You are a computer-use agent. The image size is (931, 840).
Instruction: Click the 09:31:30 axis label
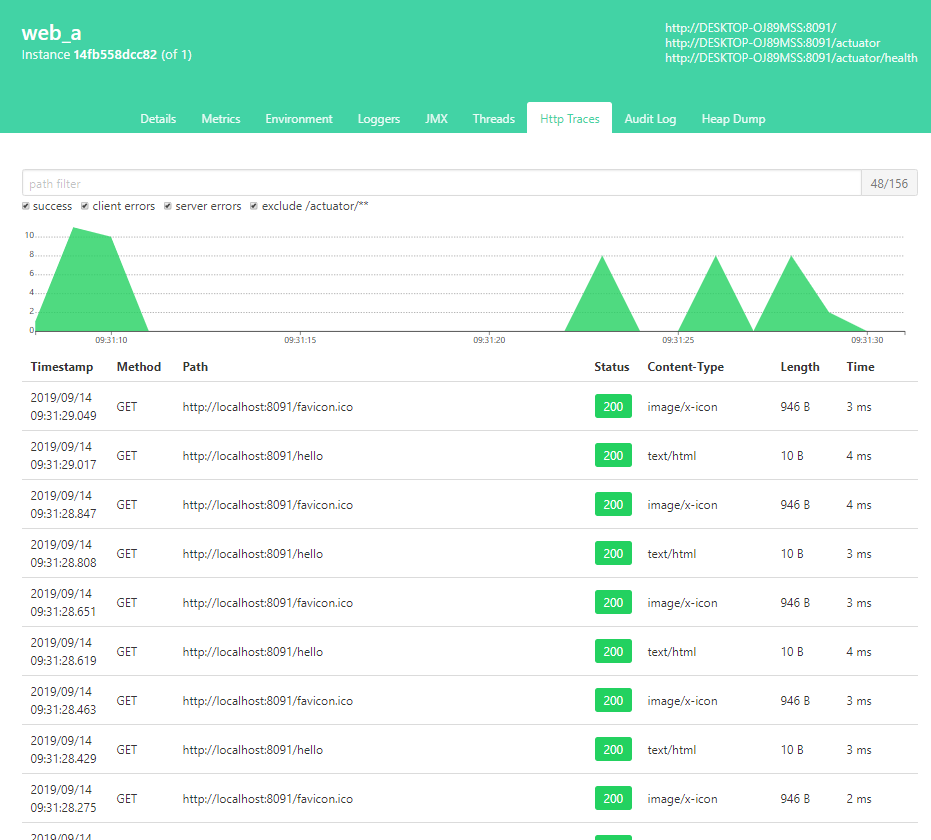[x=867, y=340]
